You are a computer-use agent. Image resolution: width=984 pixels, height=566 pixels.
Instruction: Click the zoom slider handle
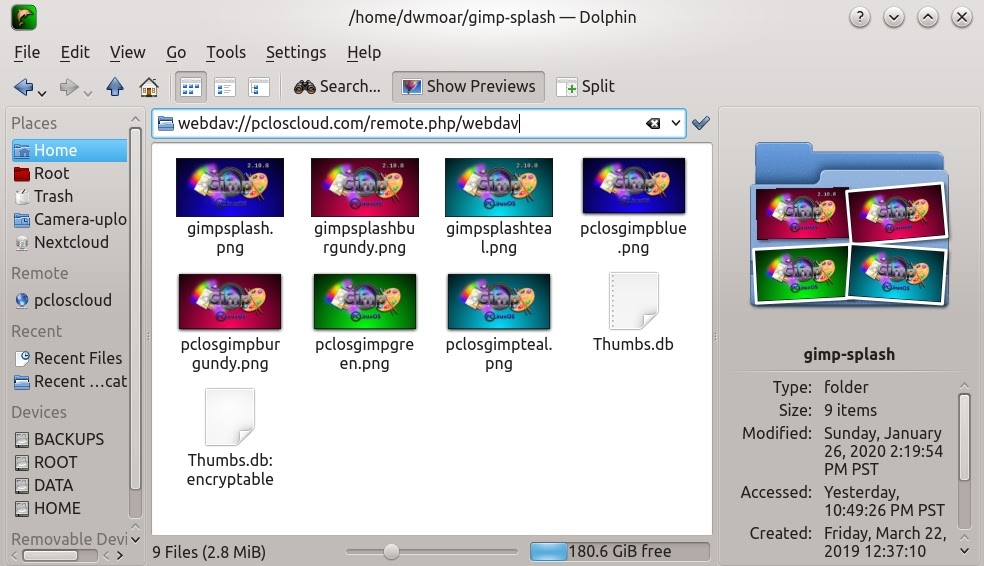[392, 552]
